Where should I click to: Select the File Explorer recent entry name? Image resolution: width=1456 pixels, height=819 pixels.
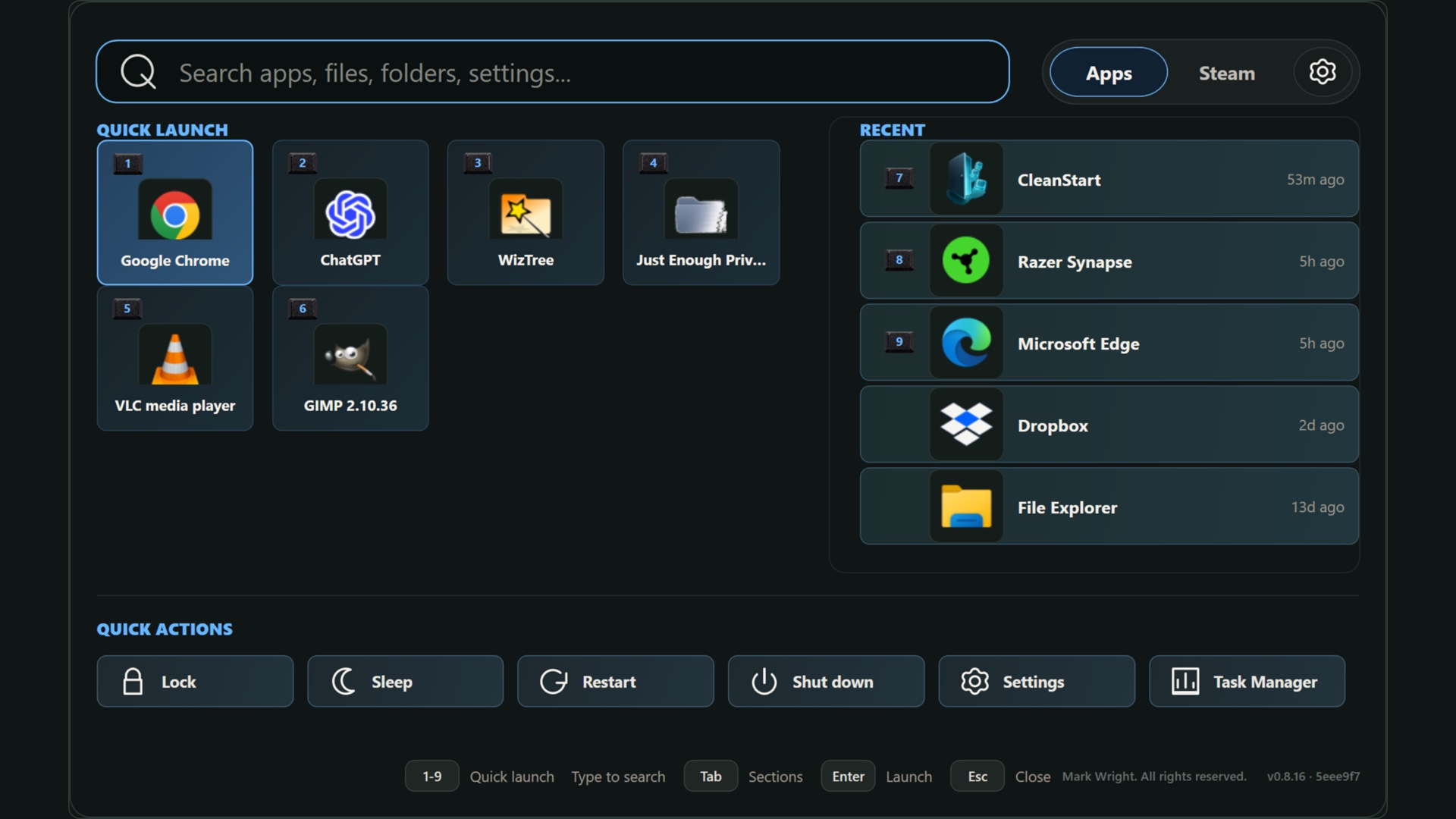[x=1067, y=507]
